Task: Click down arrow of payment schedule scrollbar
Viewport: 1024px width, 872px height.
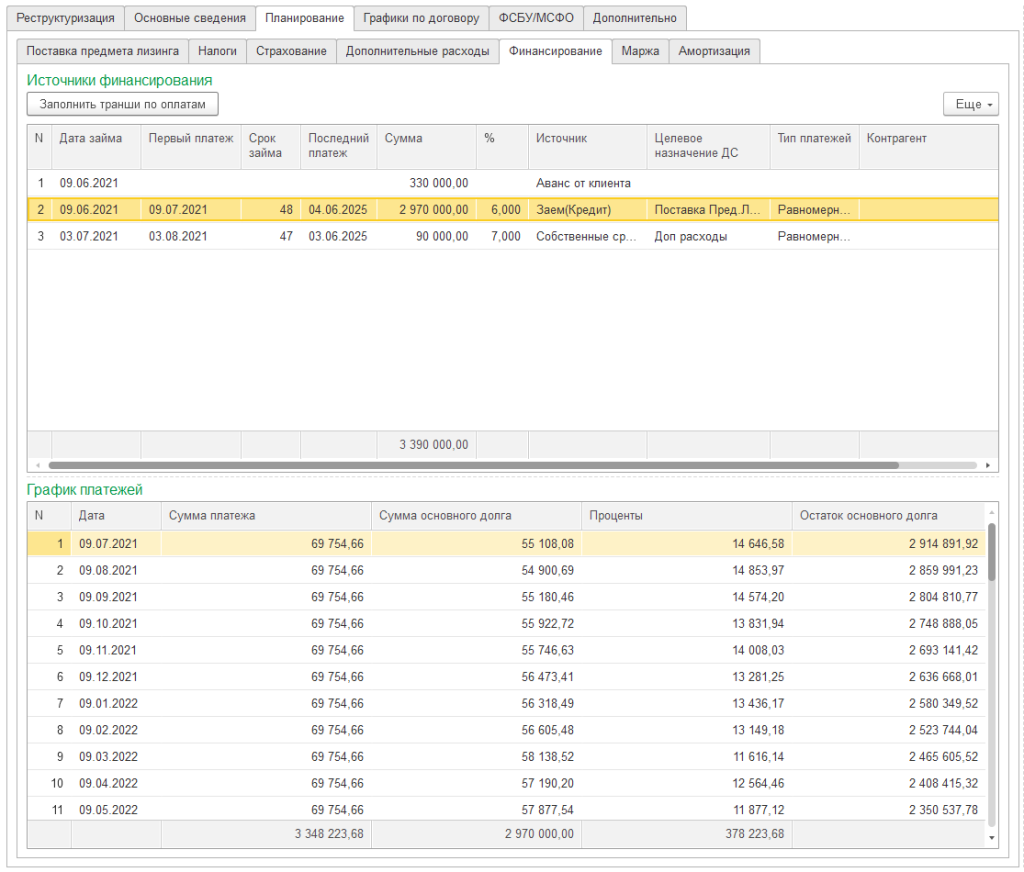Action: (992, 837)
